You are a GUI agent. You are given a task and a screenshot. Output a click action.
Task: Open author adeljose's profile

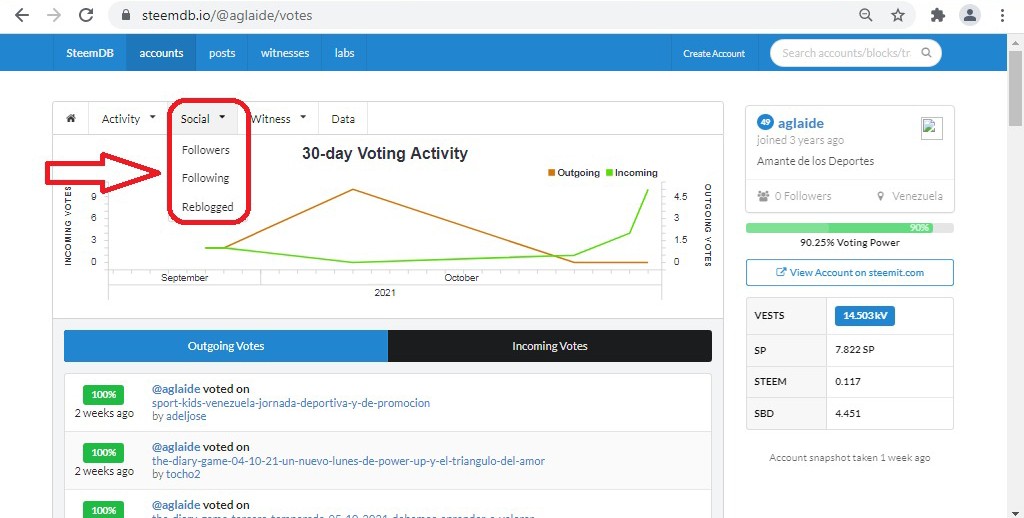coord(185,416)
